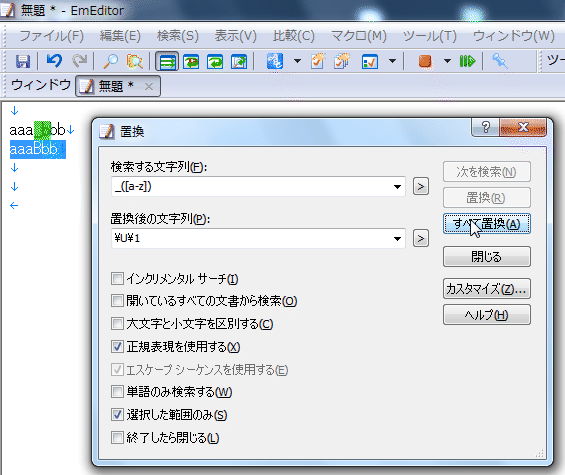The width and height of the screenshot is (565, 475).
Task: Open dropdown arrow next to checkmark window icon
Action: click(392, 61)
